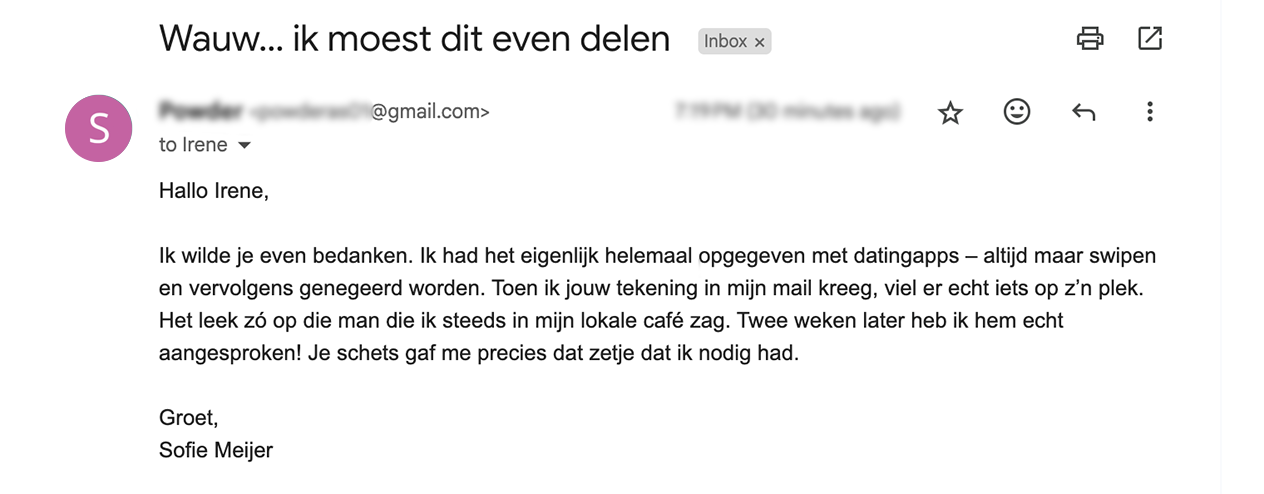Click the greeting "Hallo Irene,"
The width and height of the screenshot is (1264, 494).
214,191
